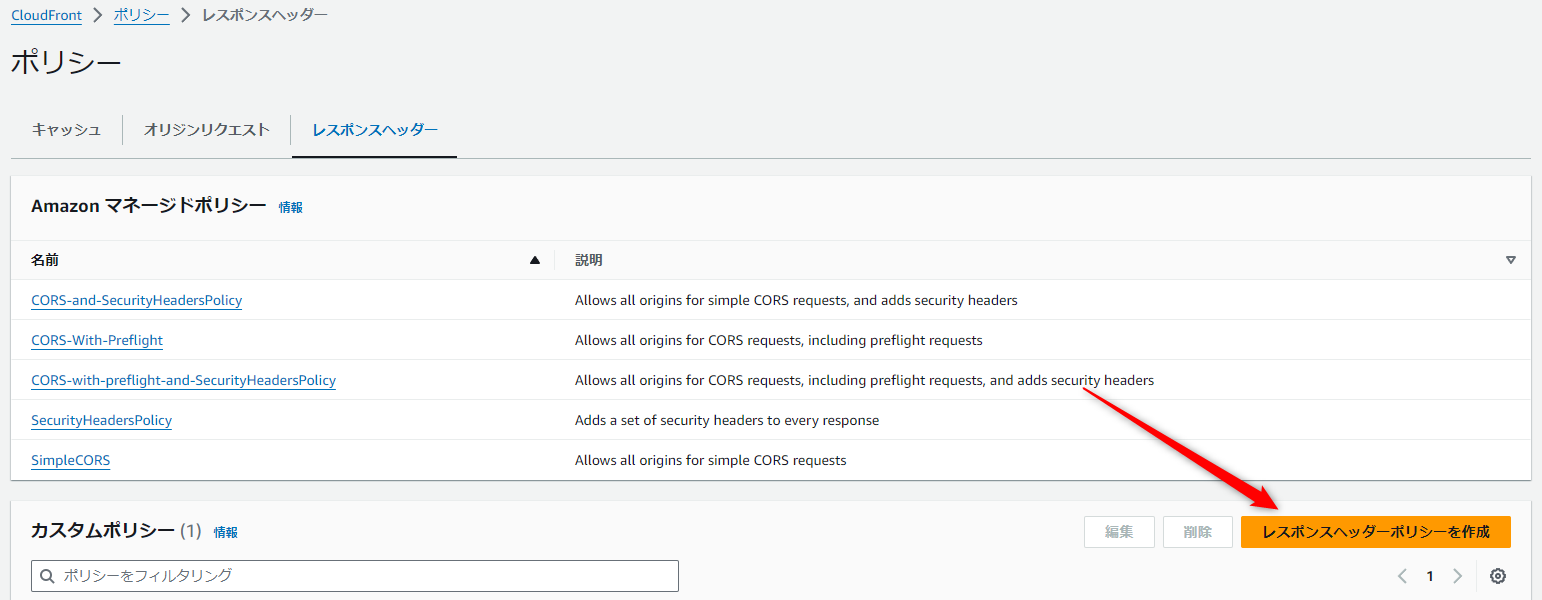The image size is (1542, 600).
Task: Open CORS-With-Preflight policy
Action: point(97,340)
